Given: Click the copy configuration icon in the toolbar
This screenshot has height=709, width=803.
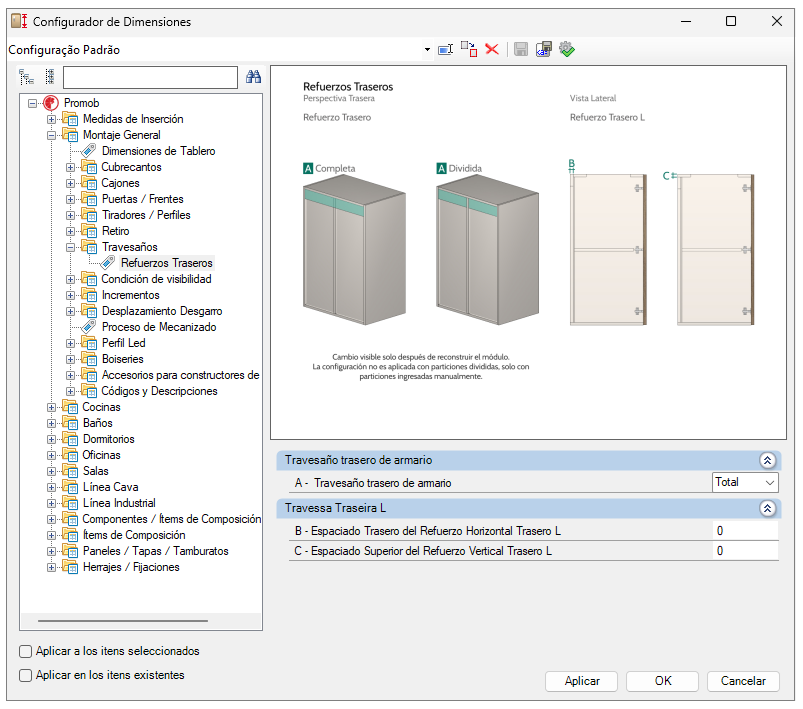Looking at the screenshot, I should [469, 50].
